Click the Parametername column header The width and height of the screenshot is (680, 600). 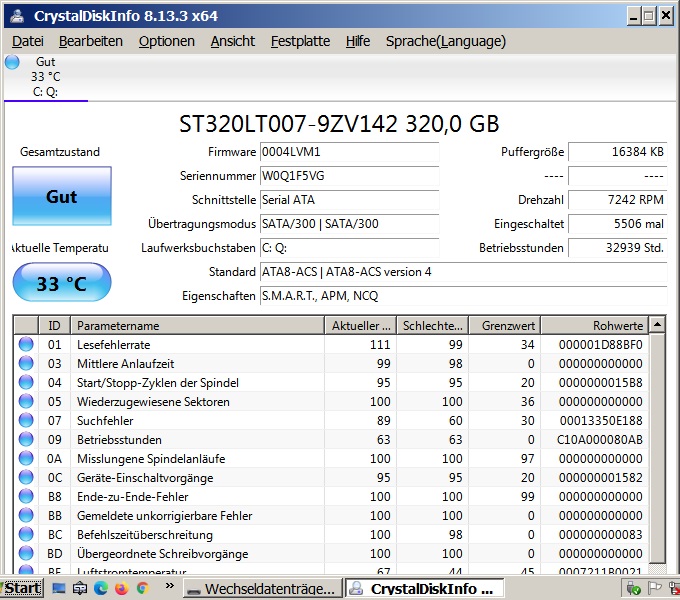[x=197, y=326]
